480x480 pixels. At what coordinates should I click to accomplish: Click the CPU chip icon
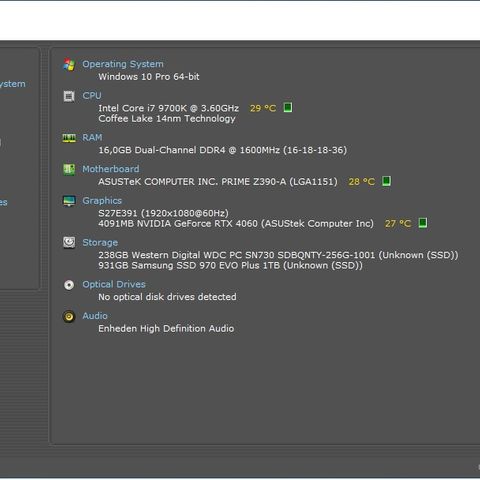(69, 96)
